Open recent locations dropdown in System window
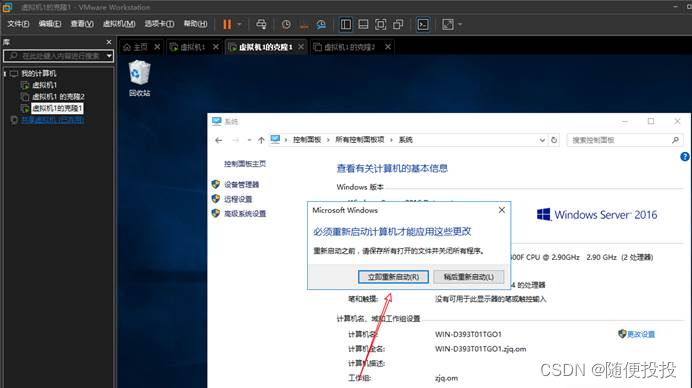Viewport: 692px width, 388px height. point(249,140)
